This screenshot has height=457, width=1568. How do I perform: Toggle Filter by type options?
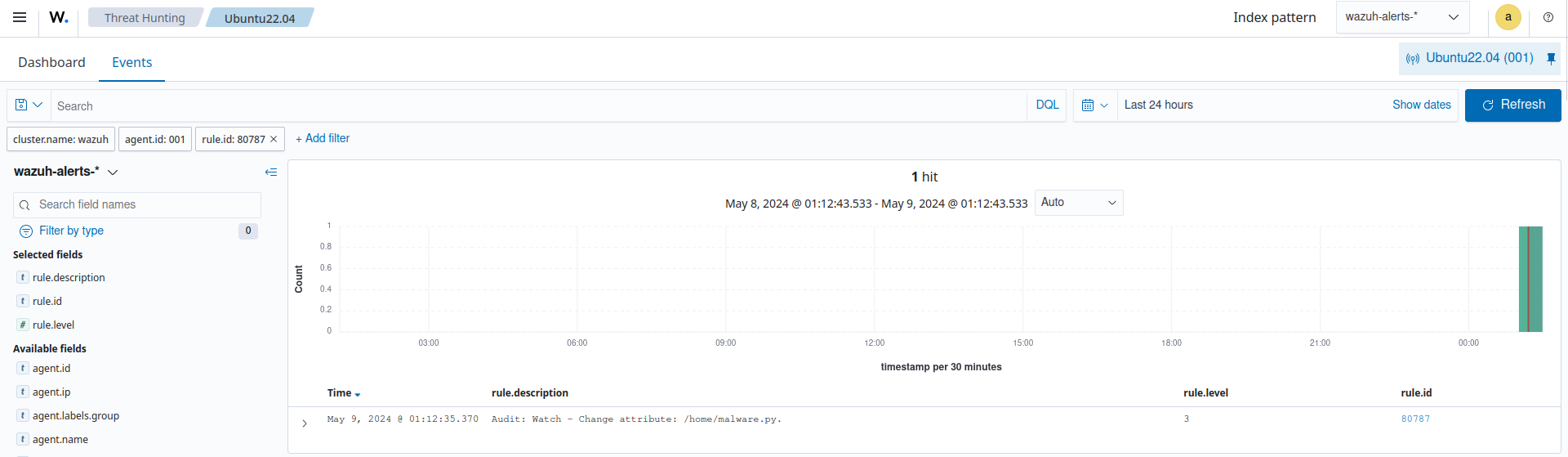(71, 231)
